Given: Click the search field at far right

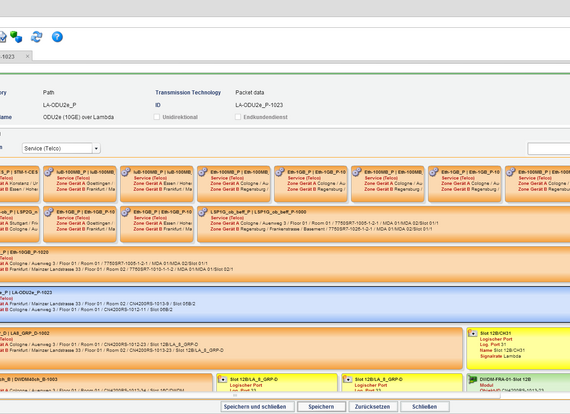Looking at the screenshot, I should tap(549, 148).
